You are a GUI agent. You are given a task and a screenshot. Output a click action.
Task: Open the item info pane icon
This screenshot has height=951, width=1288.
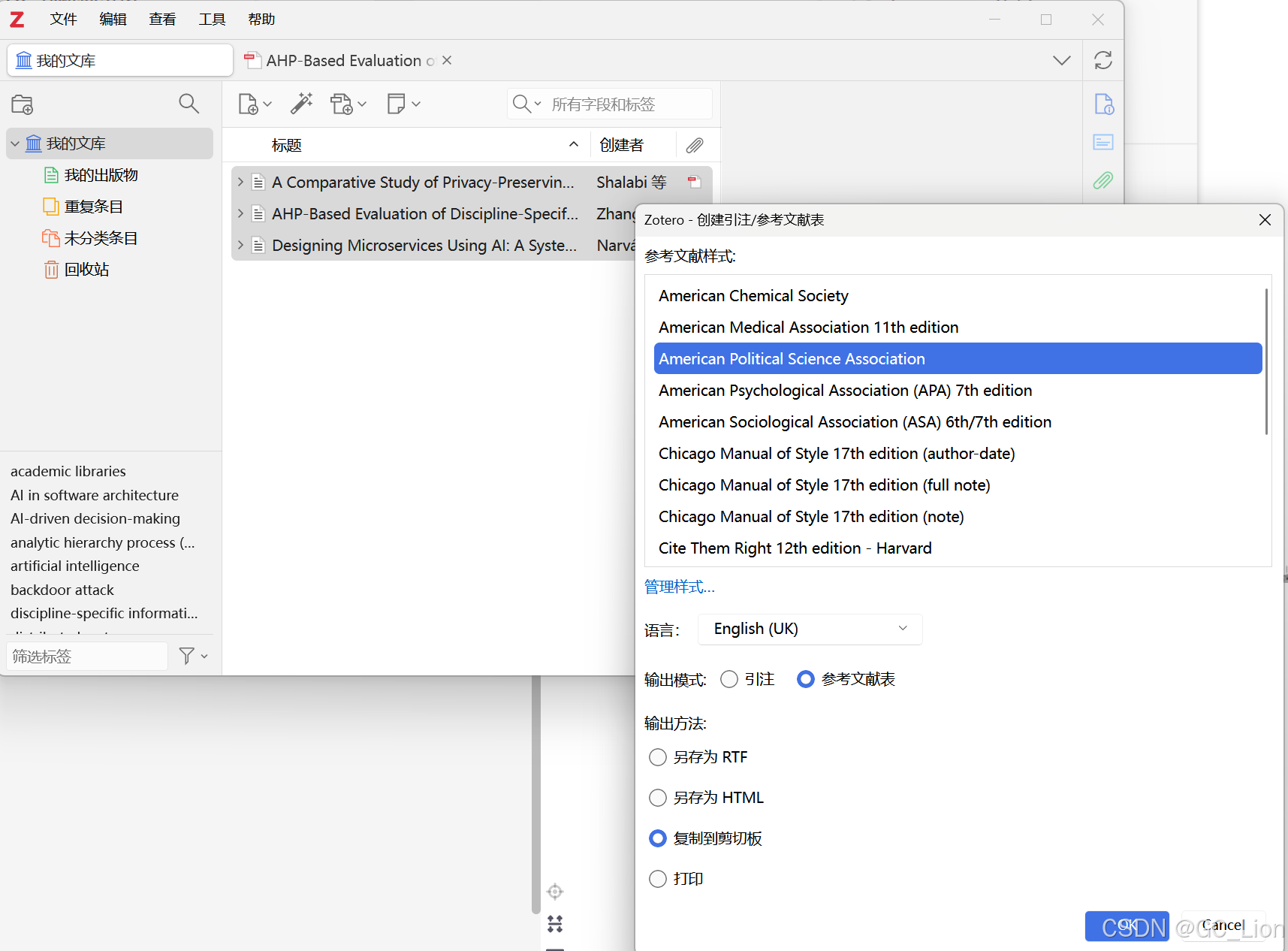point(1103,104)
